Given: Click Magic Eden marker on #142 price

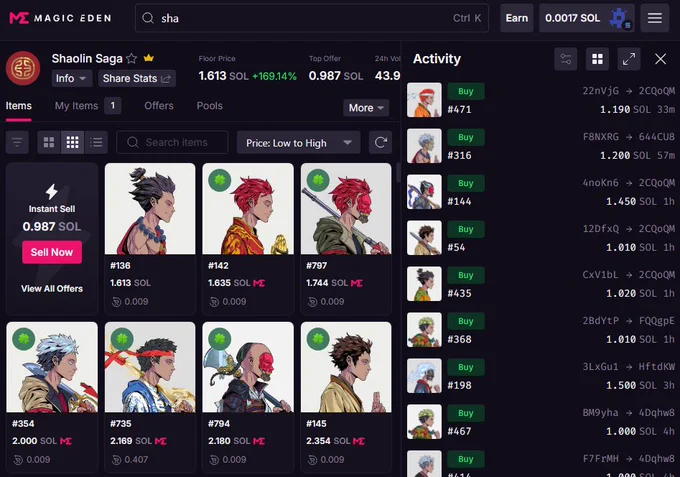Looking at the screenshot, I should coord(259,283).
